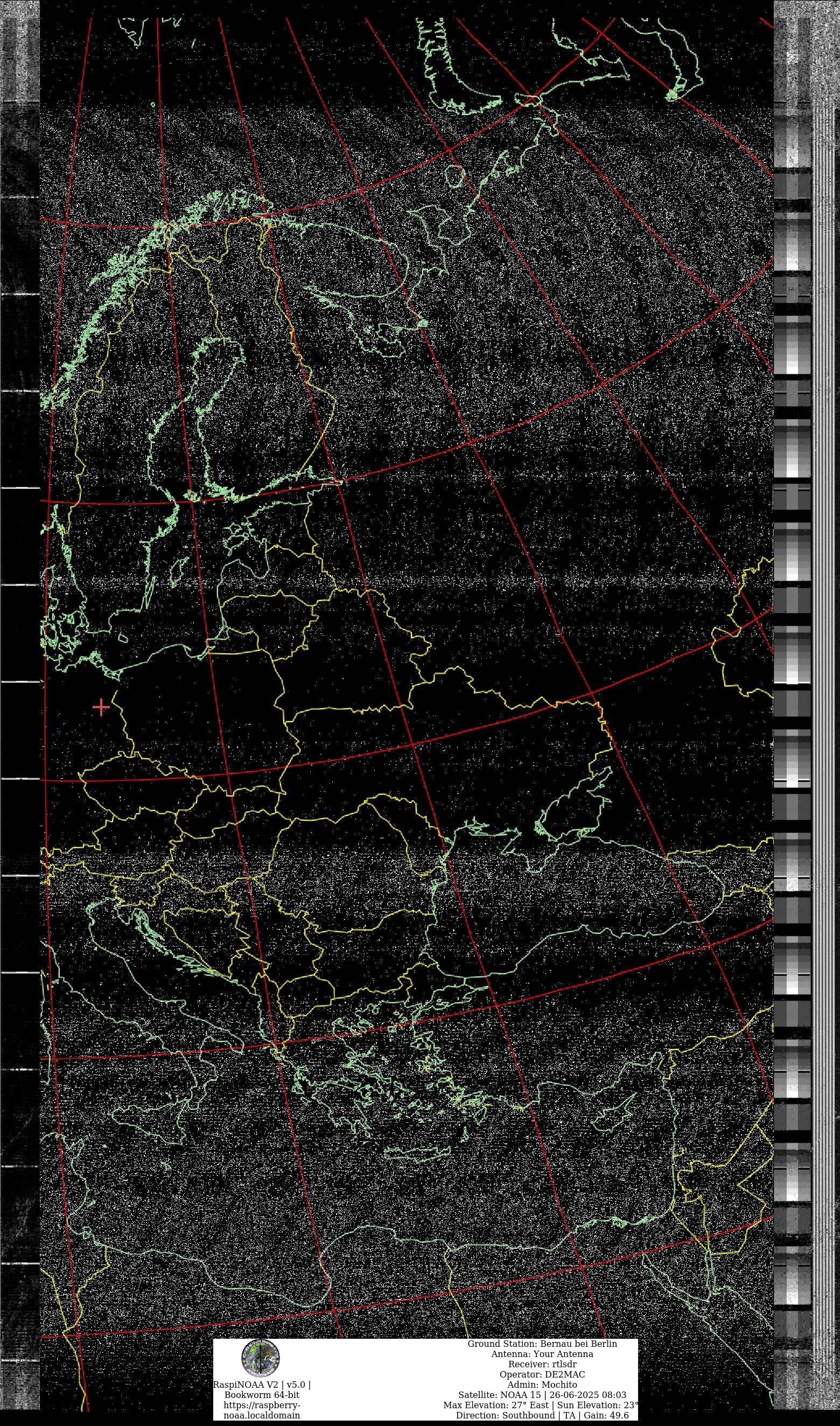
Task: Select the 'Ground Station: Bernau bei Berlin' text
Action: click(x=542, y=1344)
